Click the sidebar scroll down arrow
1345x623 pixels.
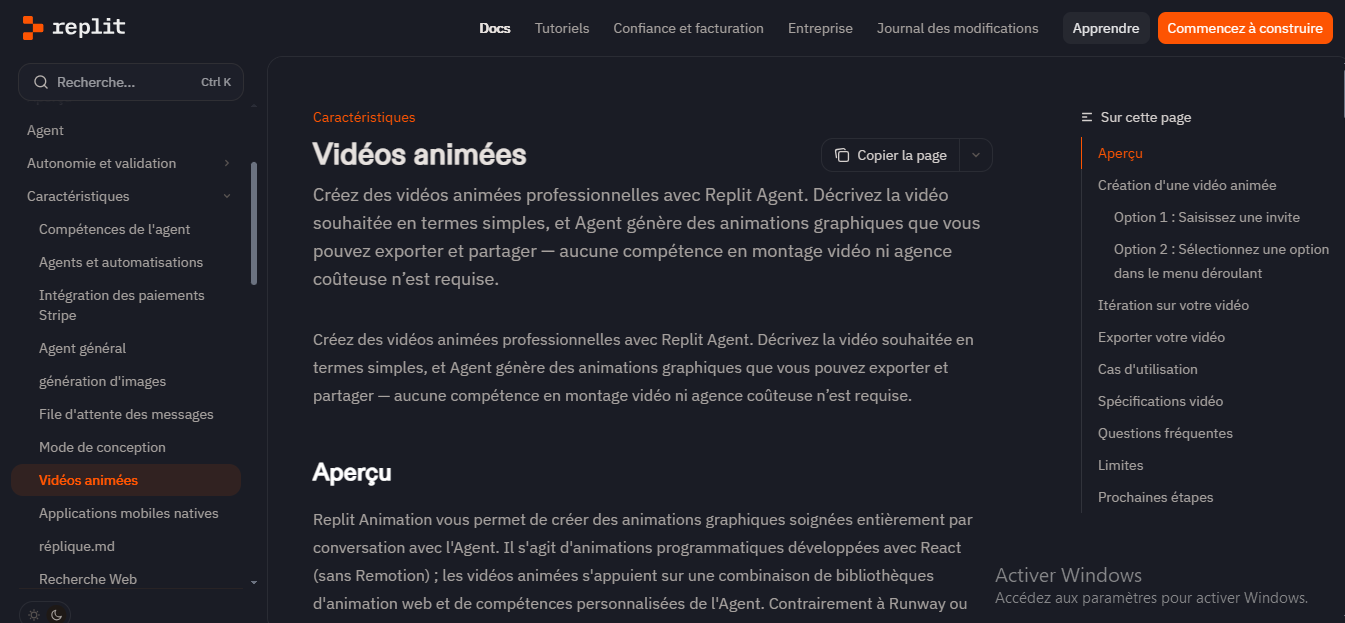pyautogui.click(x=254, y=581)
